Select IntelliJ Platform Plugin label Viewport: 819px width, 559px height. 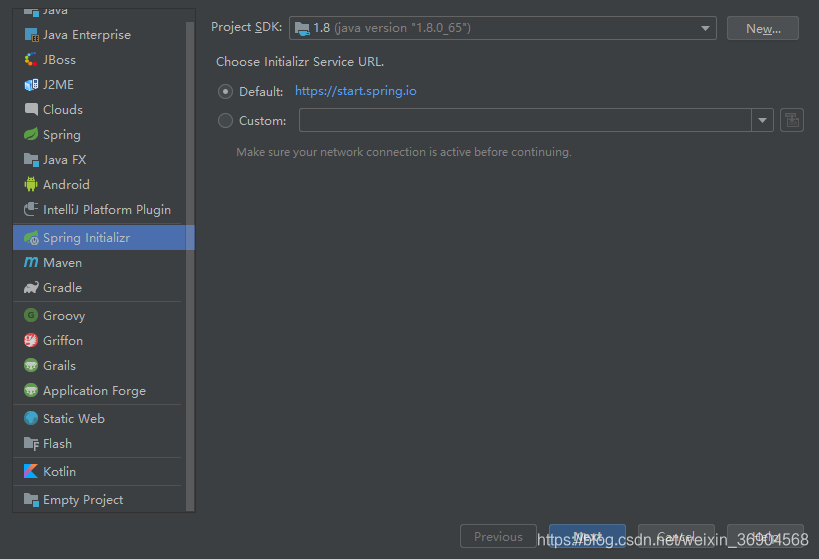pos(107,209)
